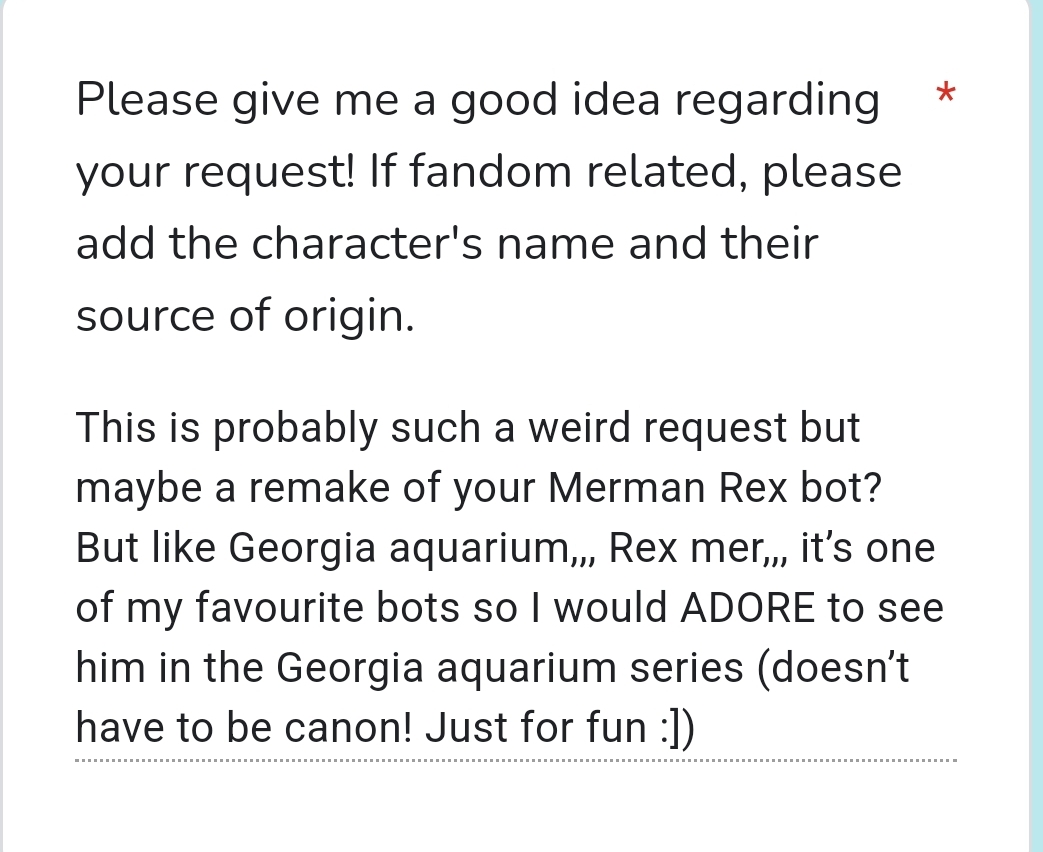Screen dimensions: 1043x852
Task: Click 'your request! If fandom related' line
Action: 489,172
